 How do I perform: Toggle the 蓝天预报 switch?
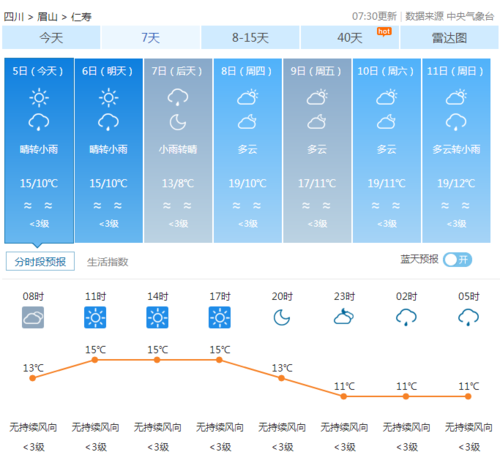click(457, 260)
